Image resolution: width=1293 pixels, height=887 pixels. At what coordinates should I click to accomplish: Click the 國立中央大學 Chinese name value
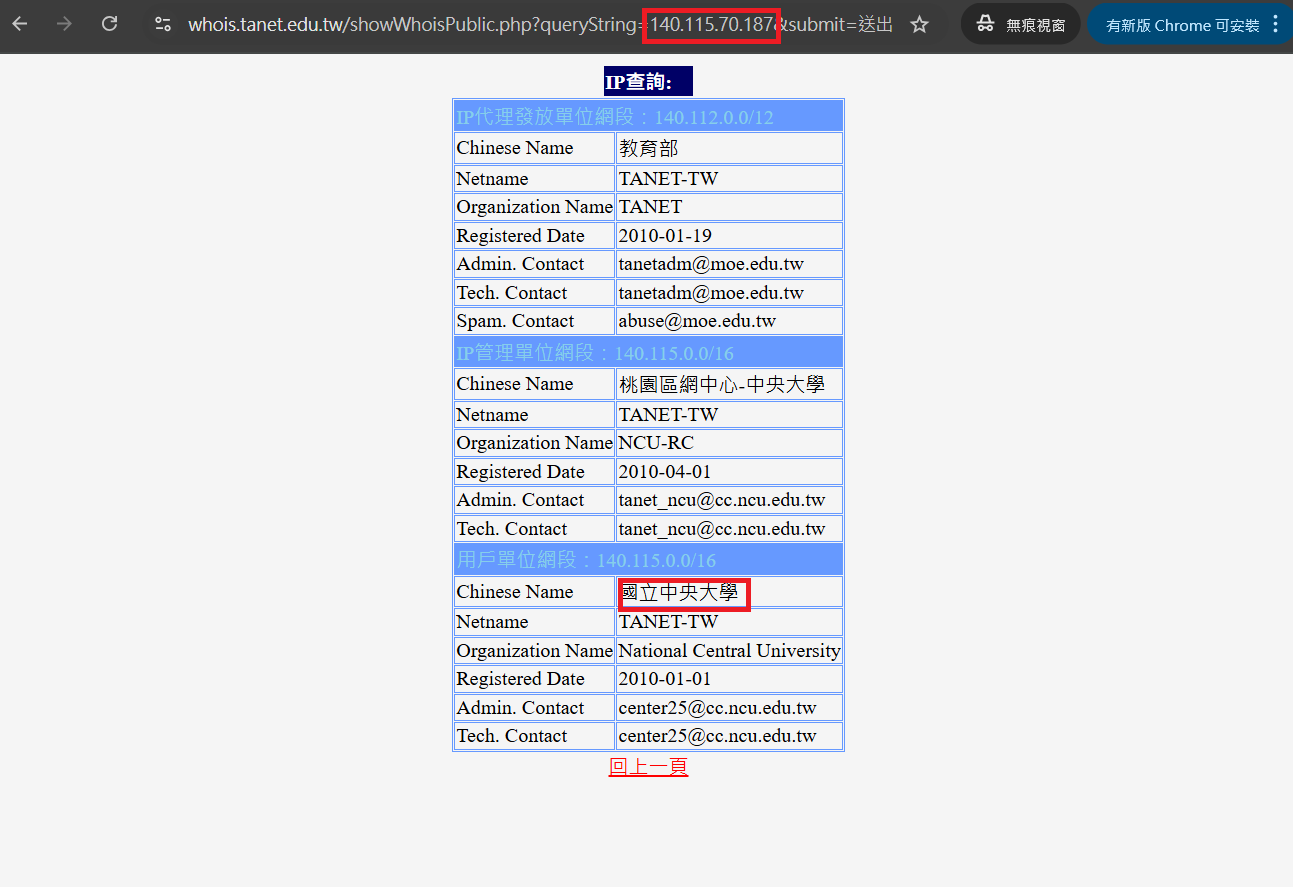[x=680, y=592]
